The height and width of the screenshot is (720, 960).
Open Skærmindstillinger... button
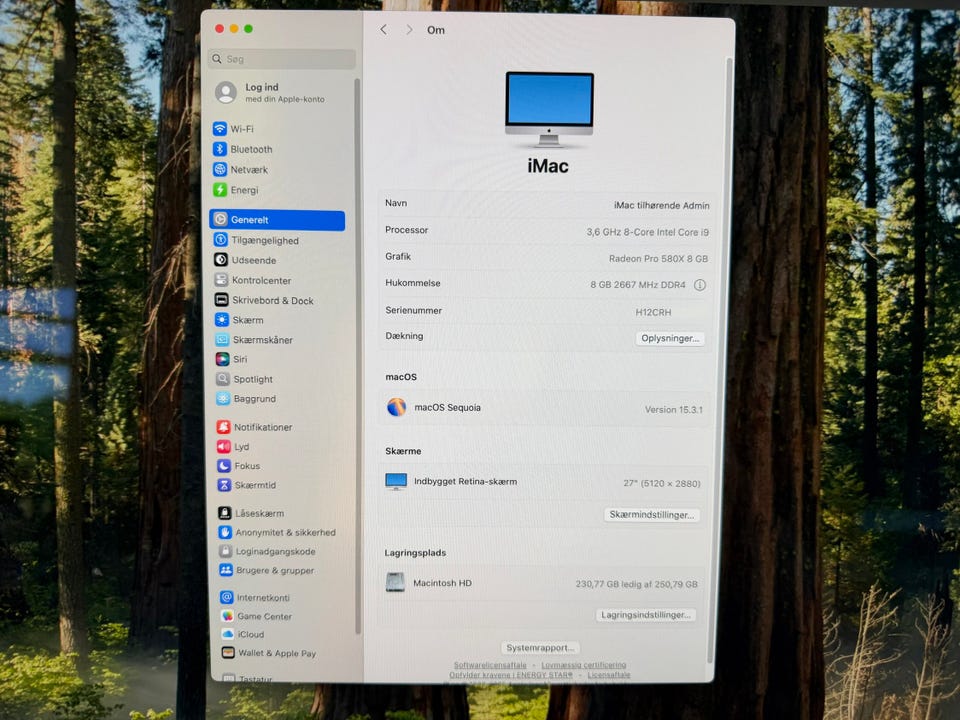click(651, 514)
